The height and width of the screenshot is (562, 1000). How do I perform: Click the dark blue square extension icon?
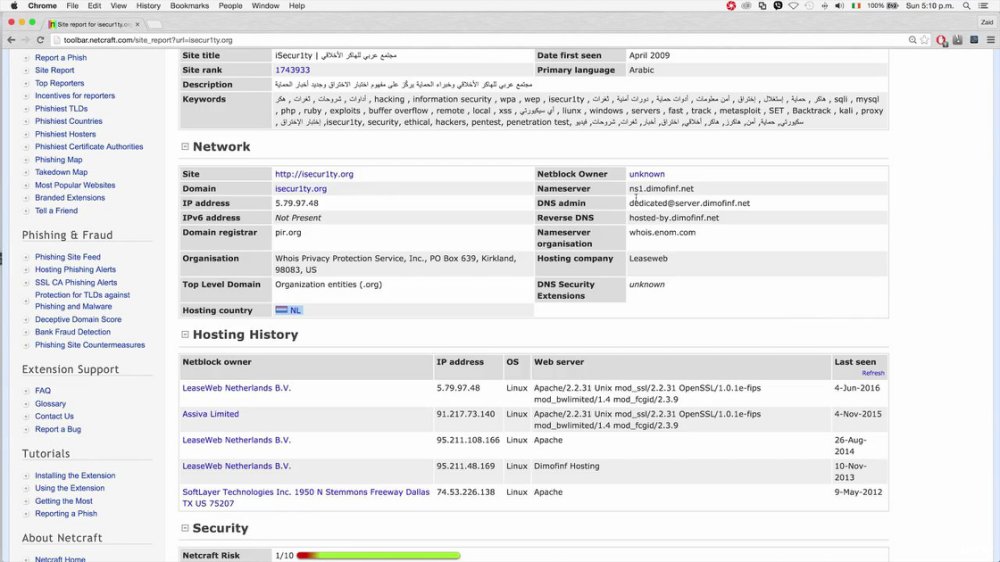tap(974, 40)
